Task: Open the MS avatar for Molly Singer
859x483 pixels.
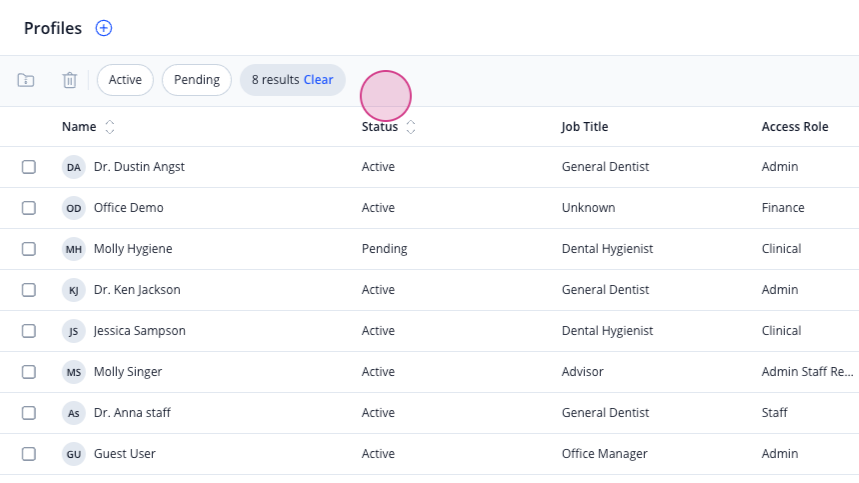Action: (x=73, y=372)
